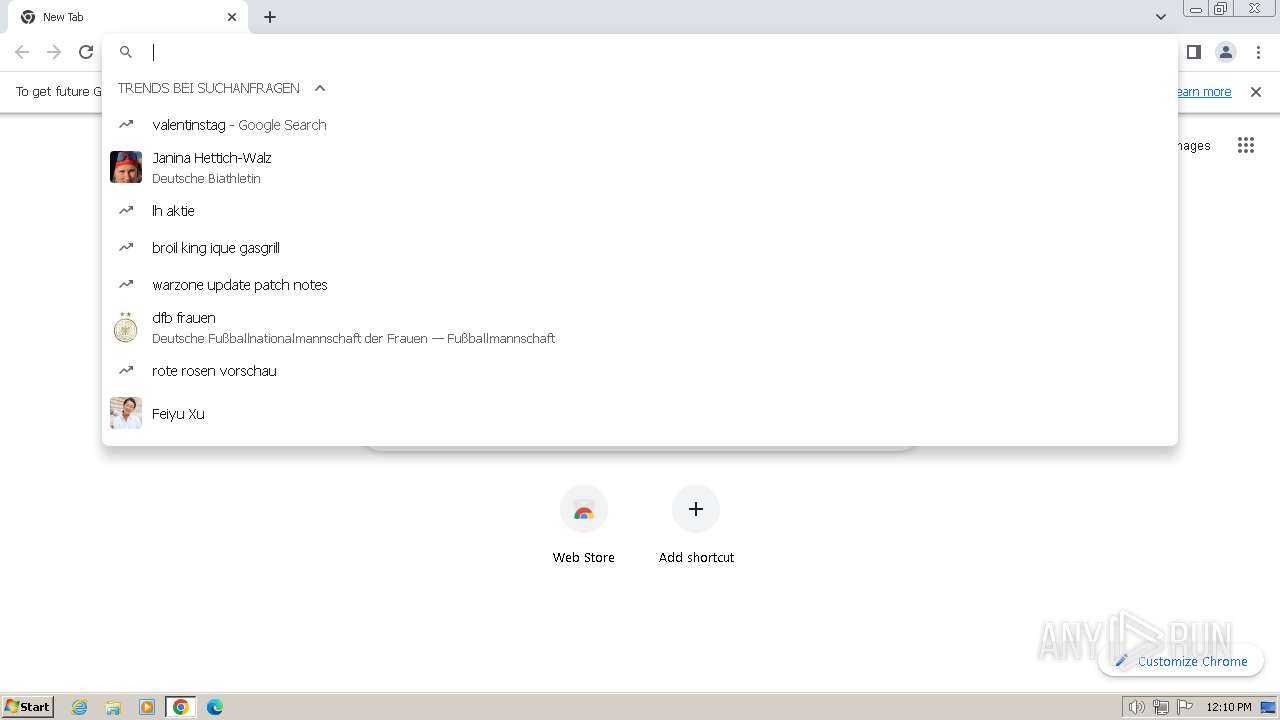Viewport: 1280px width, 720px height.
Task: Toggle the side panel icon
Action: 1193,52
